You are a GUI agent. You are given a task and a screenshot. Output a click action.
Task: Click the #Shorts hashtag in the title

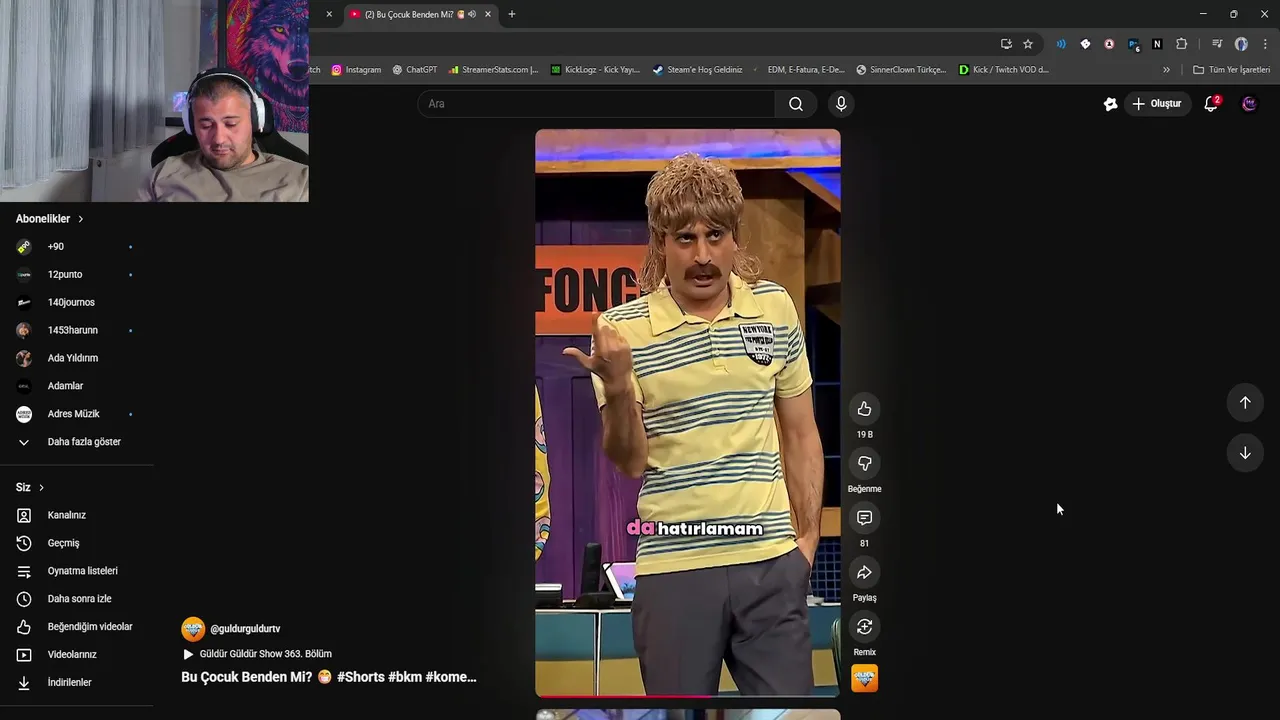click(x=360, y=677)
